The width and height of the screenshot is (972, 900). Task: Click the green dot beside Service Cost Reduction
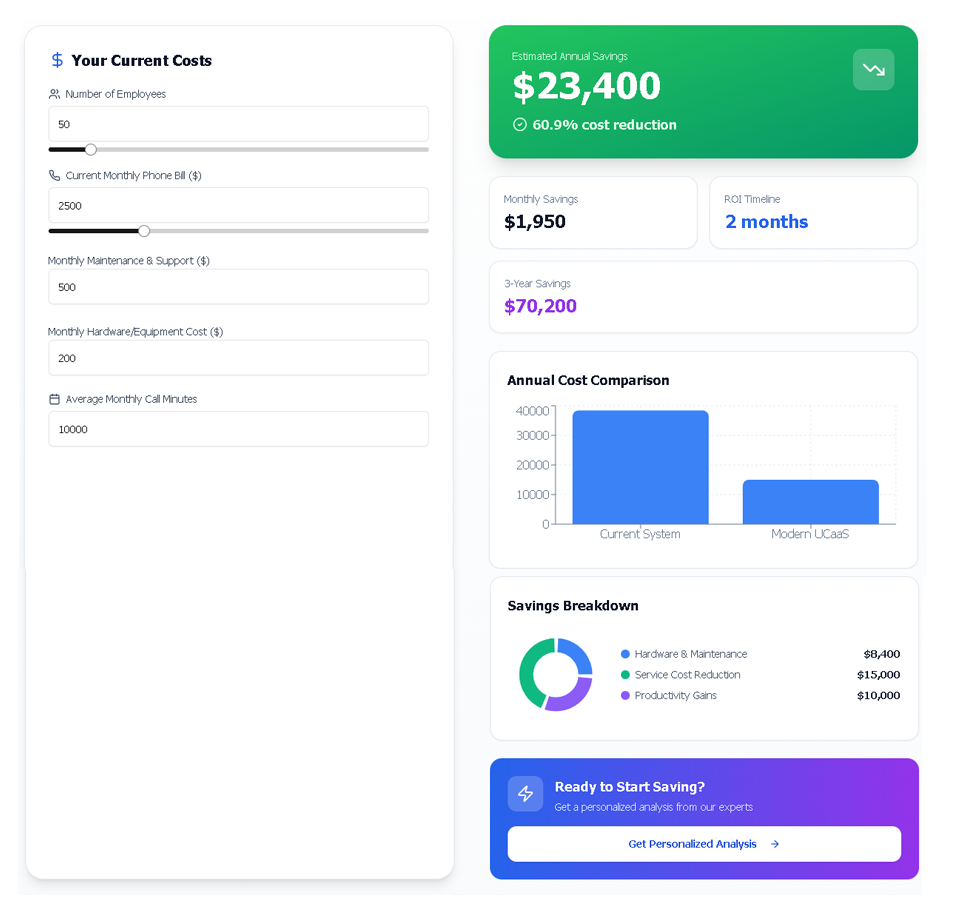click(623, 675)
